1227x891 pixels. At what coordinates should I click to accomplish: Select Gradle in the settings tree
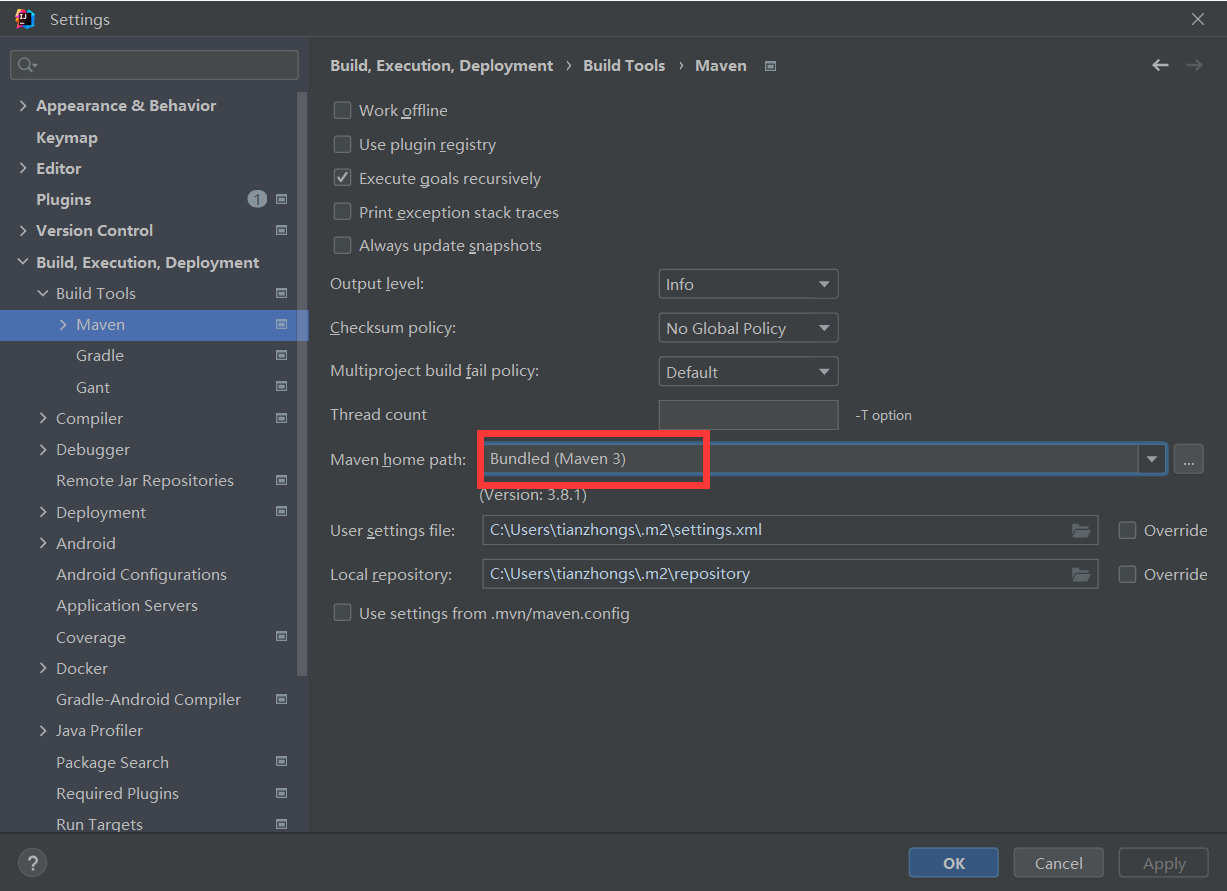pyautogui.click(x=100, y=356)
